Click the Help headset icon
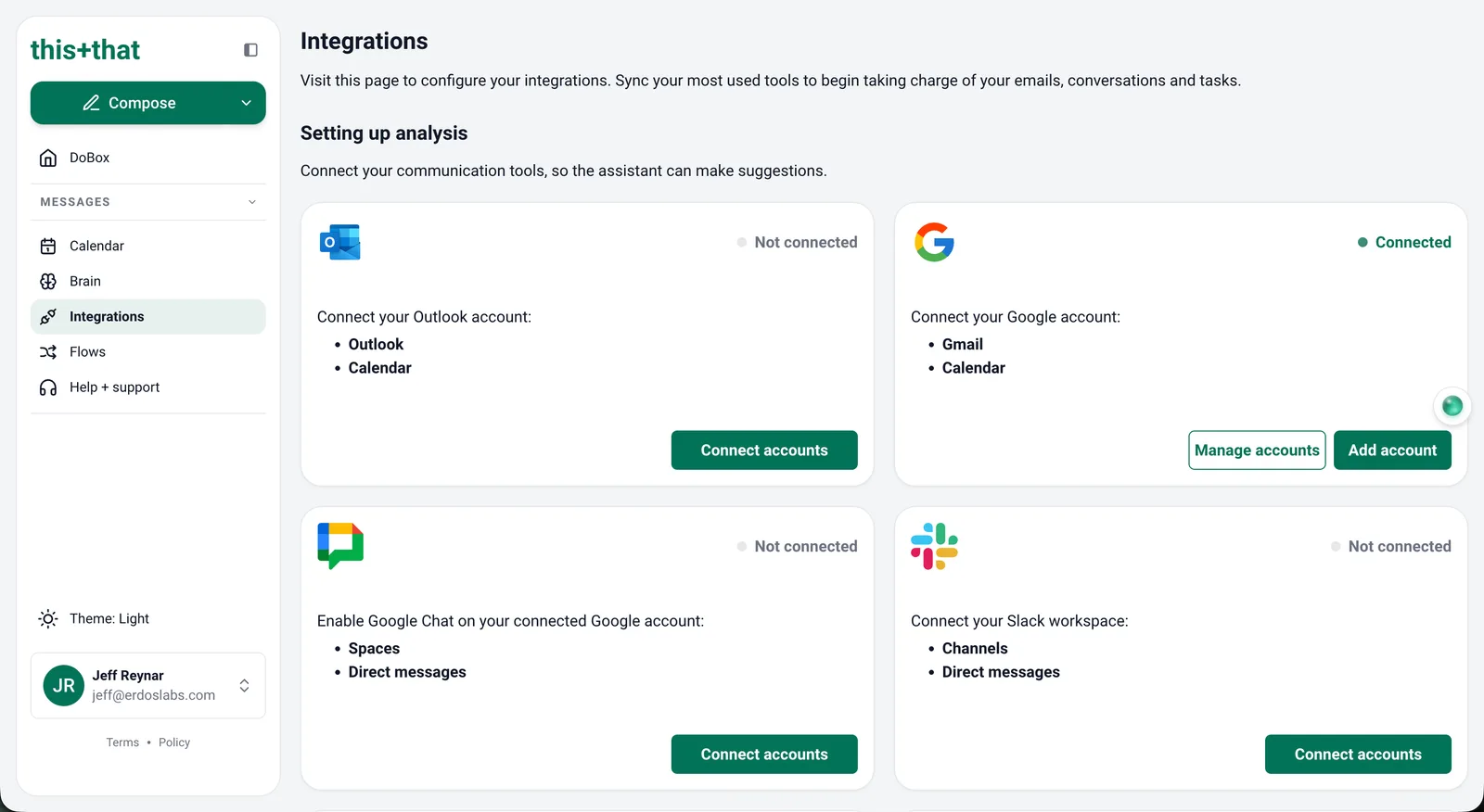The image size is (1484, 812). coord(48,387)
